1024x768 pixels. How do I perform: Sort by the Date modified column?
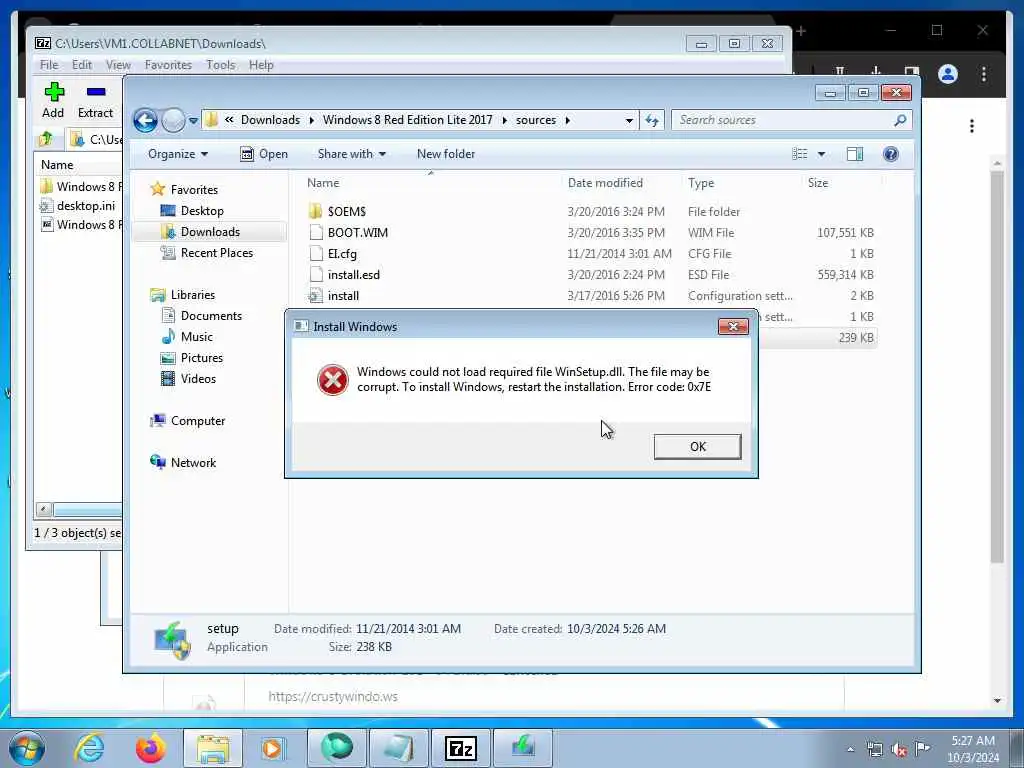tap(605, 183)
